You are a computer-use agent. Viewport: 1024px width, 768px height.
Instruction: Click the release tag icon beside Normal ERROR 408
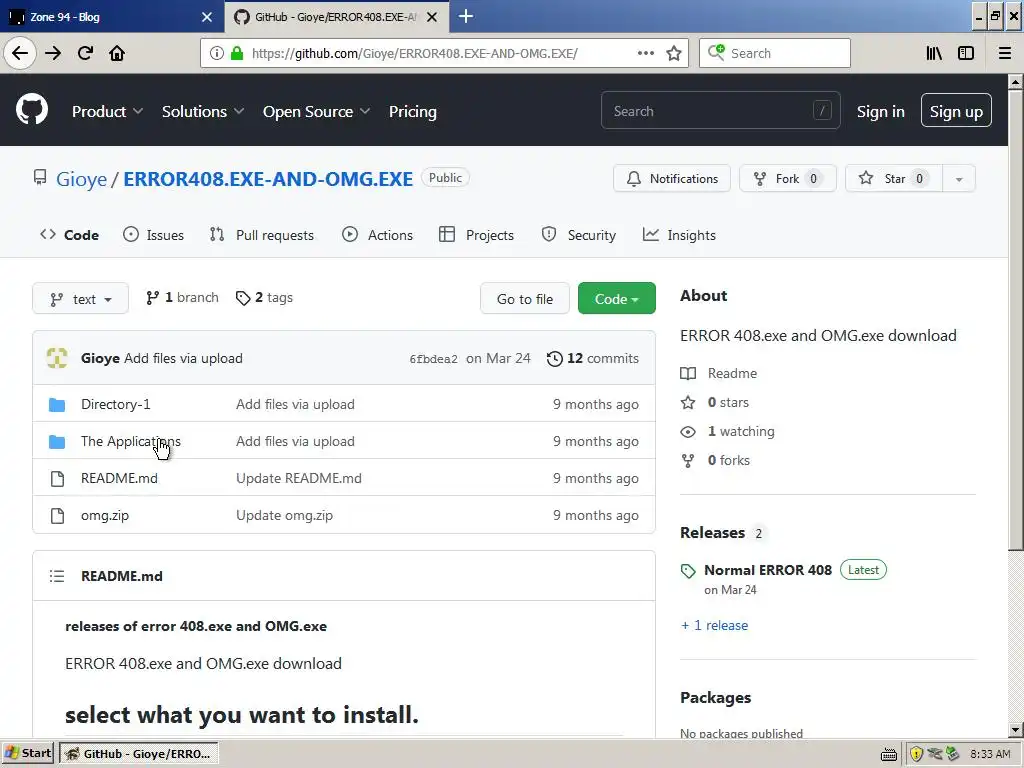[x=688, y=571]
